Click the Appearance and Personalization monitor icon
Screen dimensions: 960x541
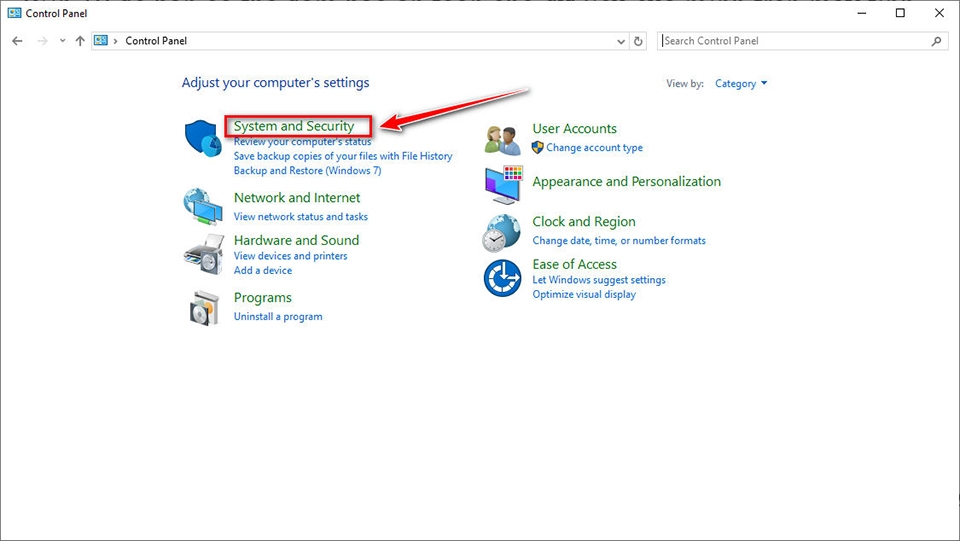pos(502,185)
